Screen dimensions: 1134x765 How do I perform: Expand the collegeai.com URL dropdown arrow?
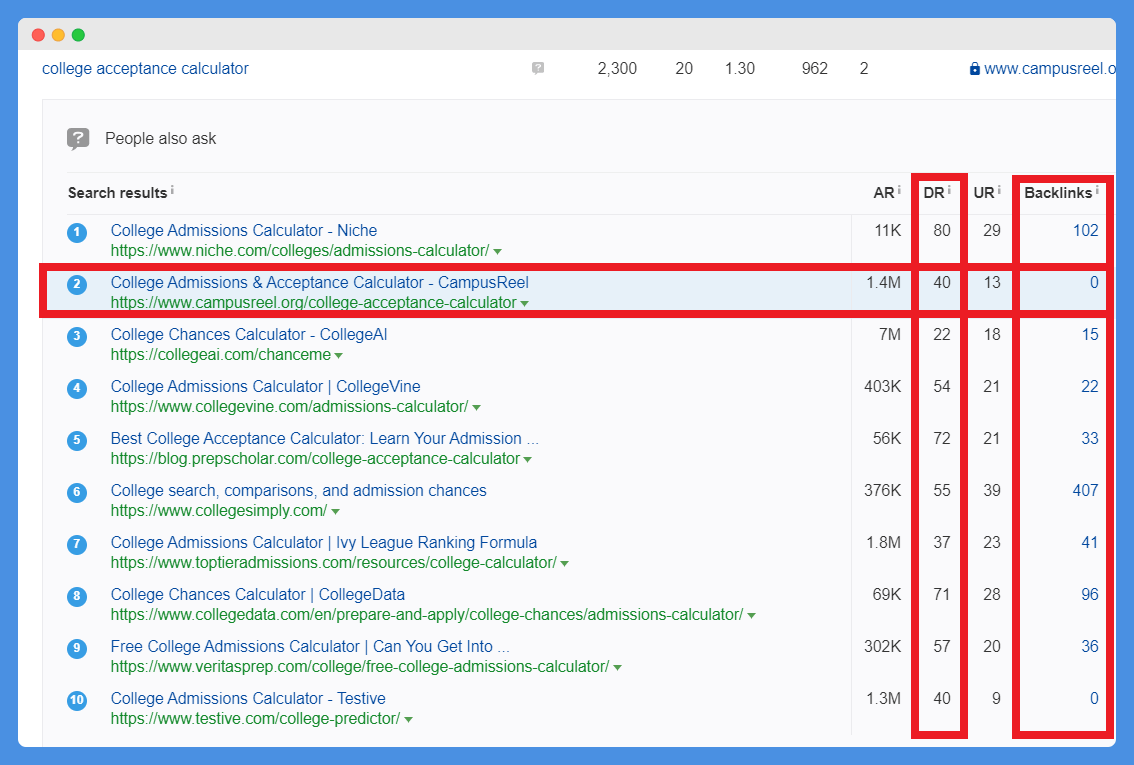click(338, 356)
